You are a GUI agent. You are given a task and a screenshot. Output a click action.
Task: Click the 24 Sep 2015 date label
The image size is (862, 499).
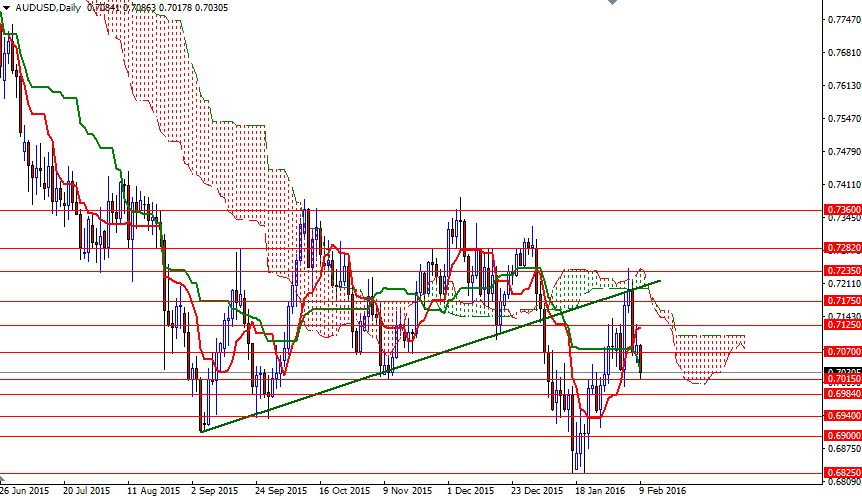tap(281, 490)
